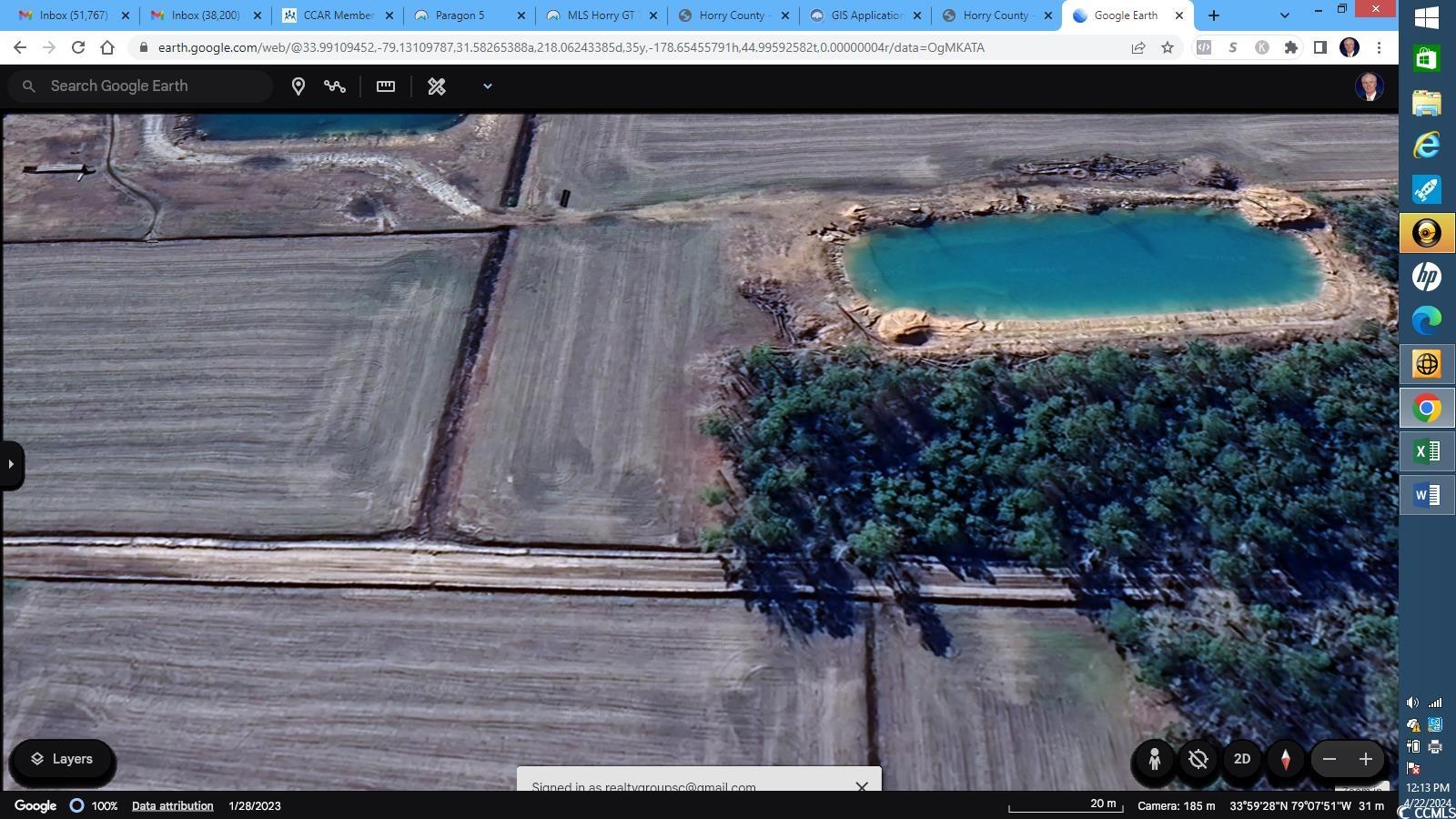Viewport: 1456px width, 819px height.
Task: Select the draw path or polygon tool
Action: pyautogui.click(x=335, y=86)
